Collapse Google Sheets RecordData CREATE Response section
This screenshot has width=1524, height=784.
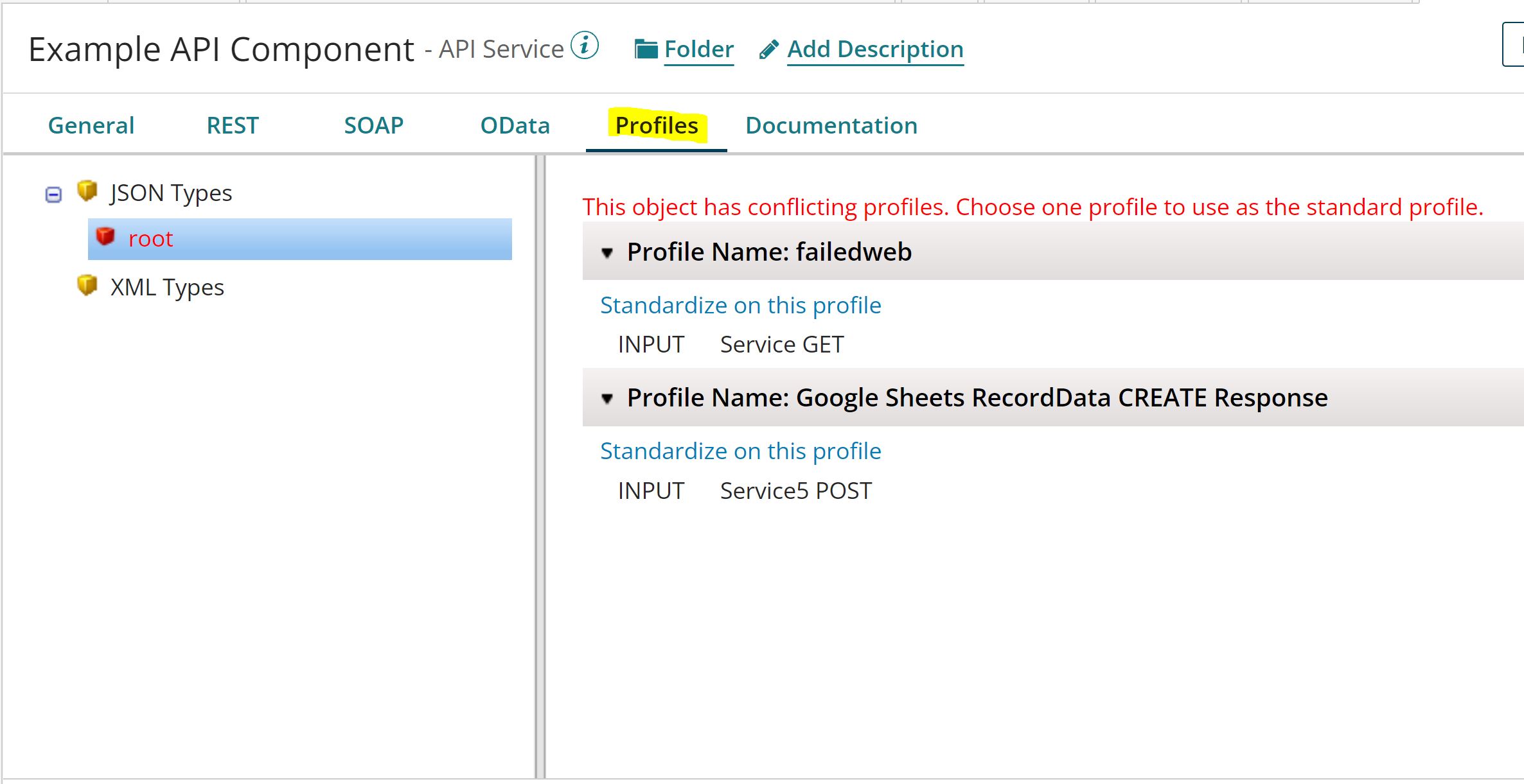click(x=607, y=398)
